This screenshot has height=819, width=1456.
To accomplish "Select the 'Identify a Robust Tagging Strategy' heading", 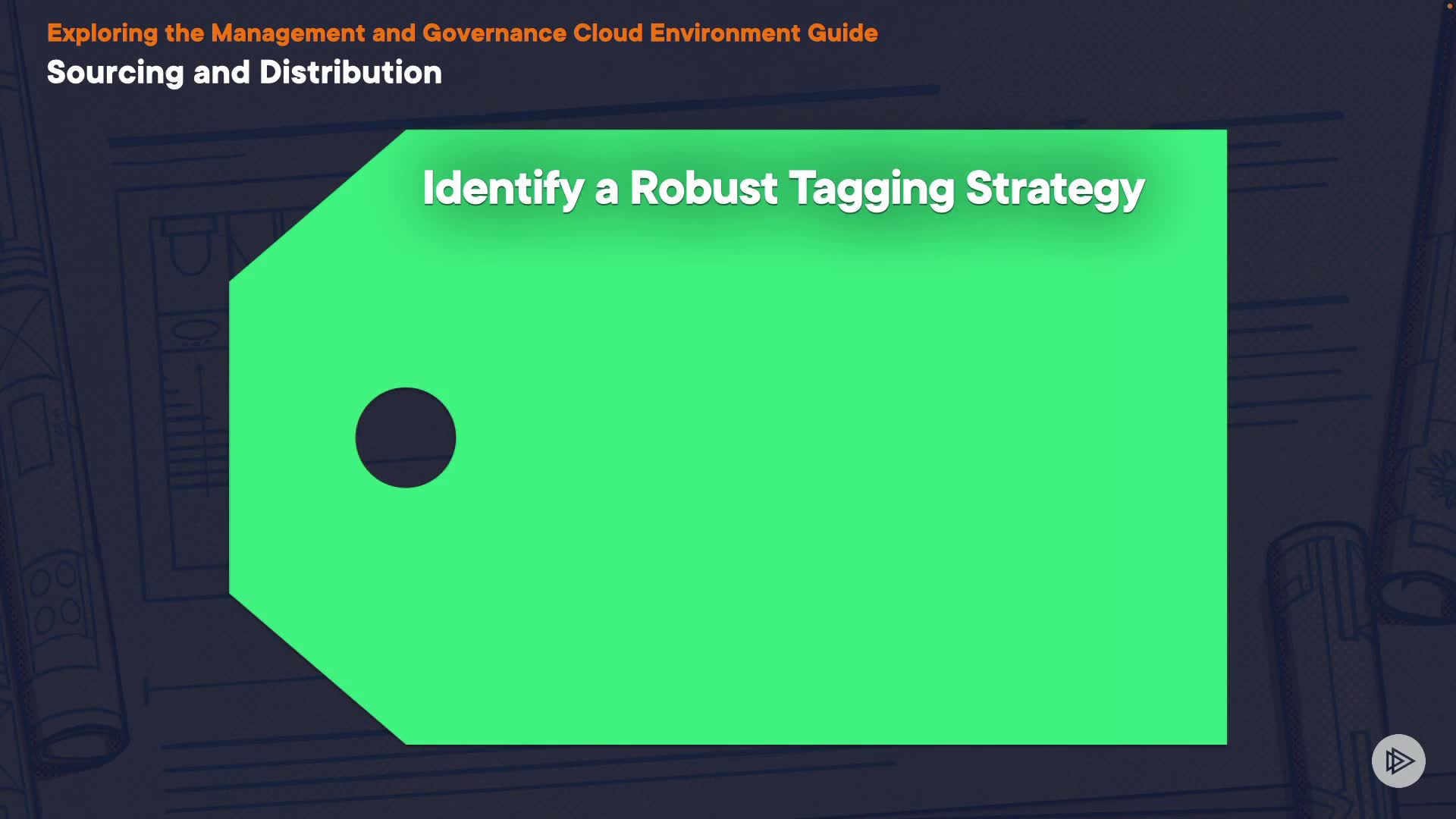I will [x=783, y=188].
